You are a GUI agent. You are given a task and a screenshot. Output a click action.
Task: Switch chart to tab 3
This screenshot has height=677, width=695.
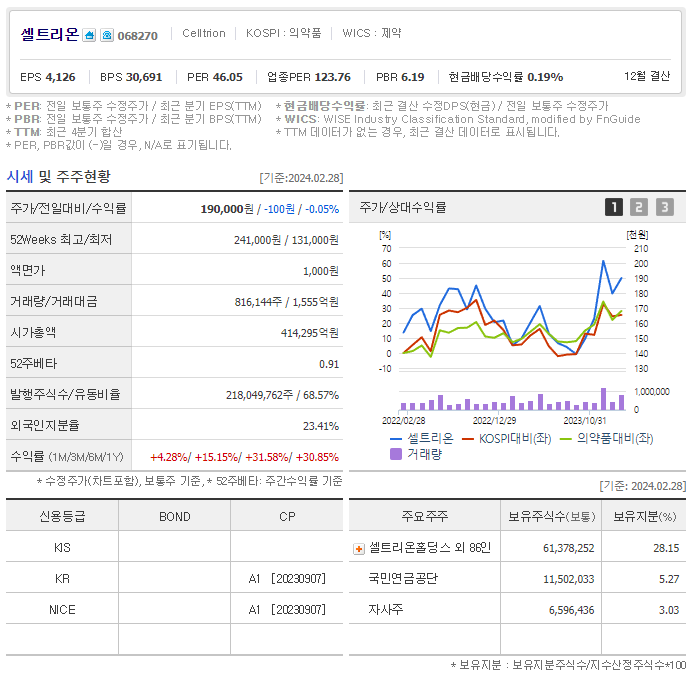pyautogui.click(x=664, y=207)
